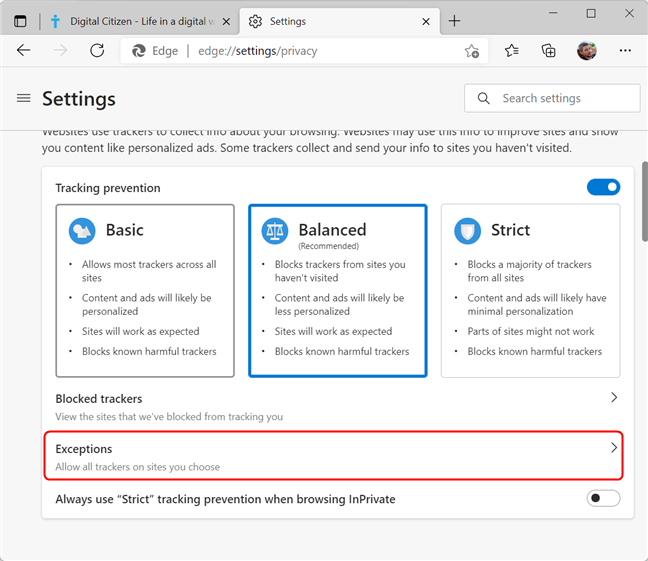Click 'Allows most trackers across all sites'
The height and width of the screenshot is (561, 648).
149,271
